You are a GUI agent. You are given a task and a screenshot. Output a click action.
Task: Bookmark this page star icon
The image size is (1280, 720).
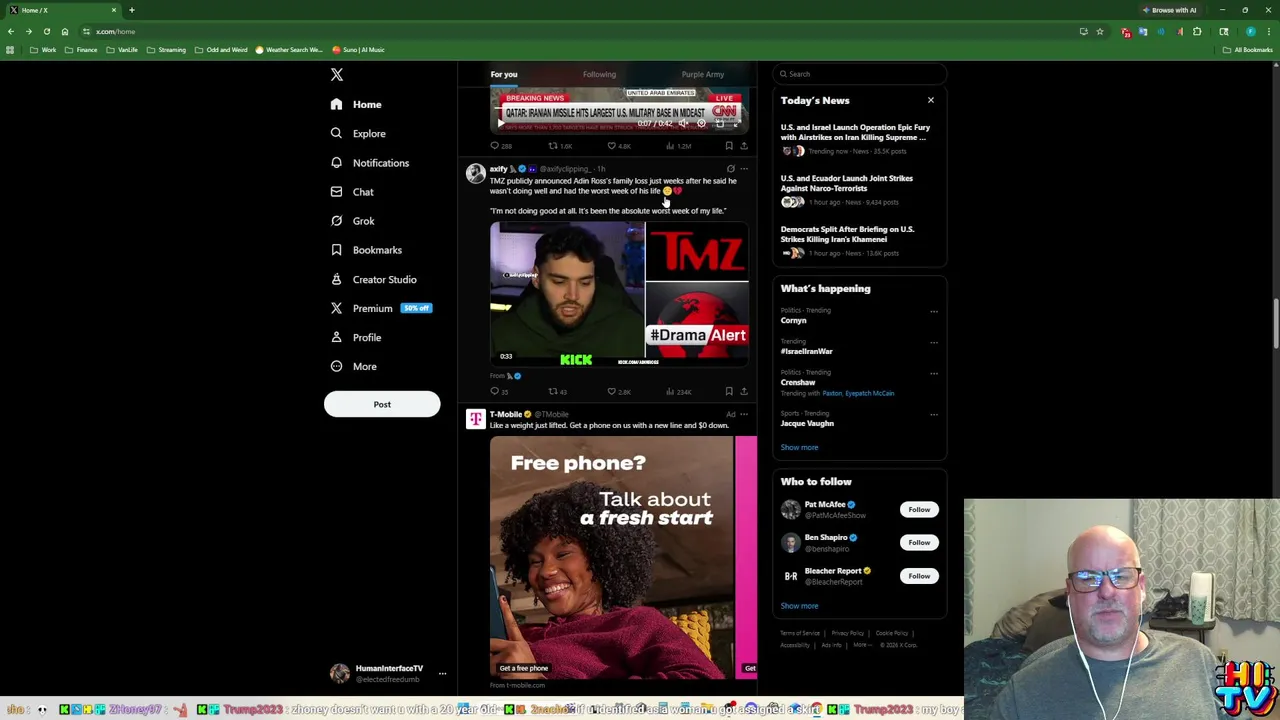(1100, 31)
